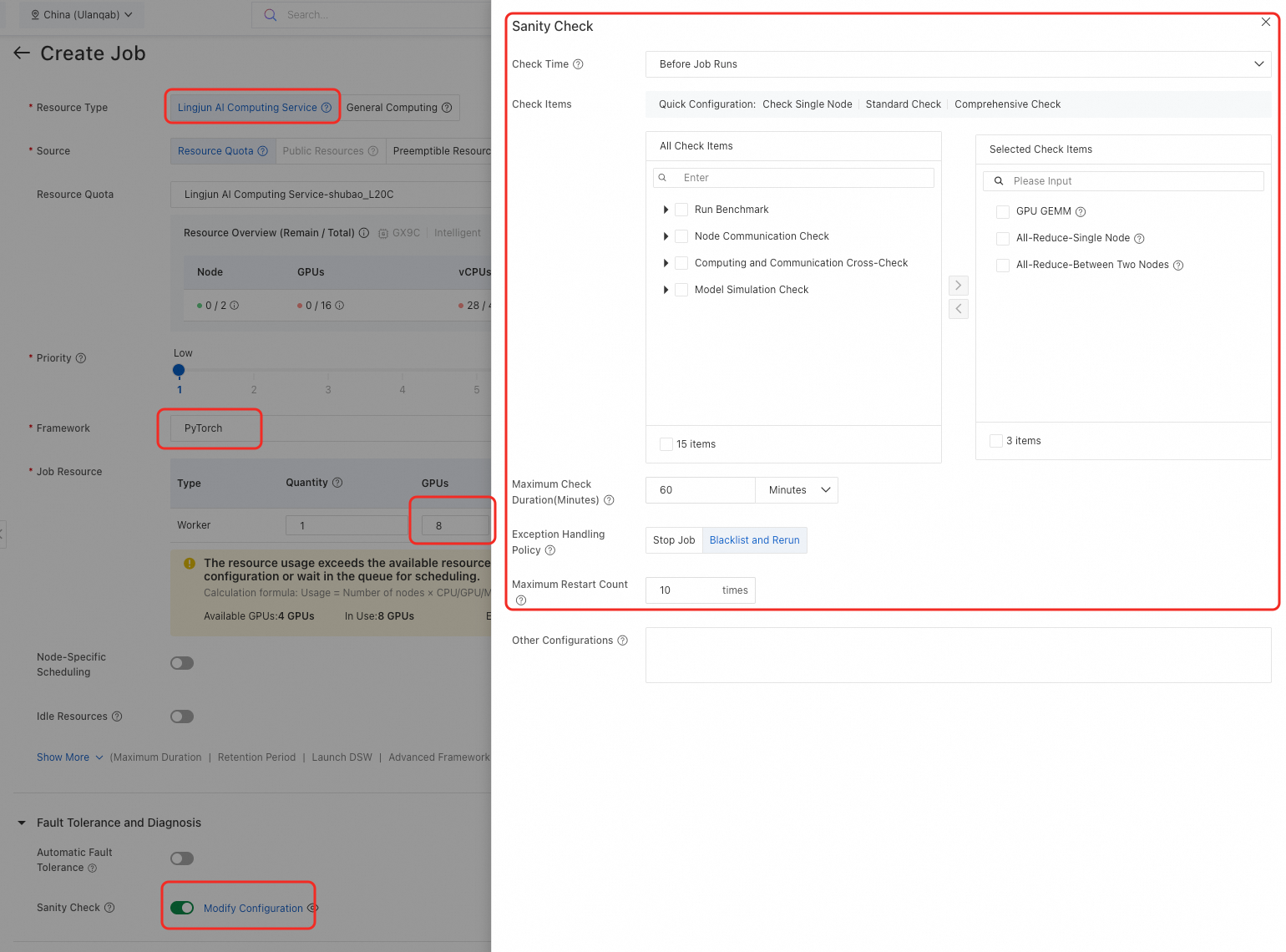1286x952 pixels.
Task: Select Resource Quota source tab
Action: (x=222, y=151)
